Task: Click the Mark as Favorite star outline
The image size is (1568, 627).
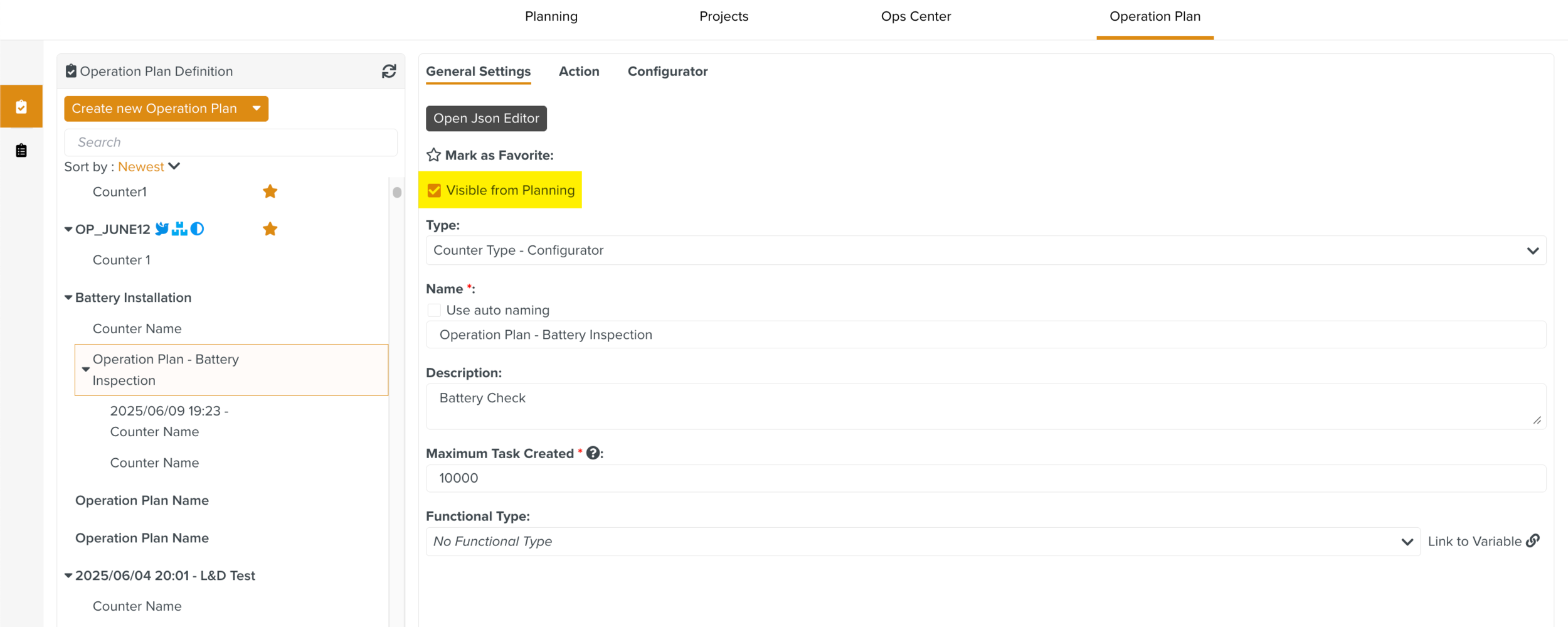Action: pyautogui.click(x=433, y=155)
